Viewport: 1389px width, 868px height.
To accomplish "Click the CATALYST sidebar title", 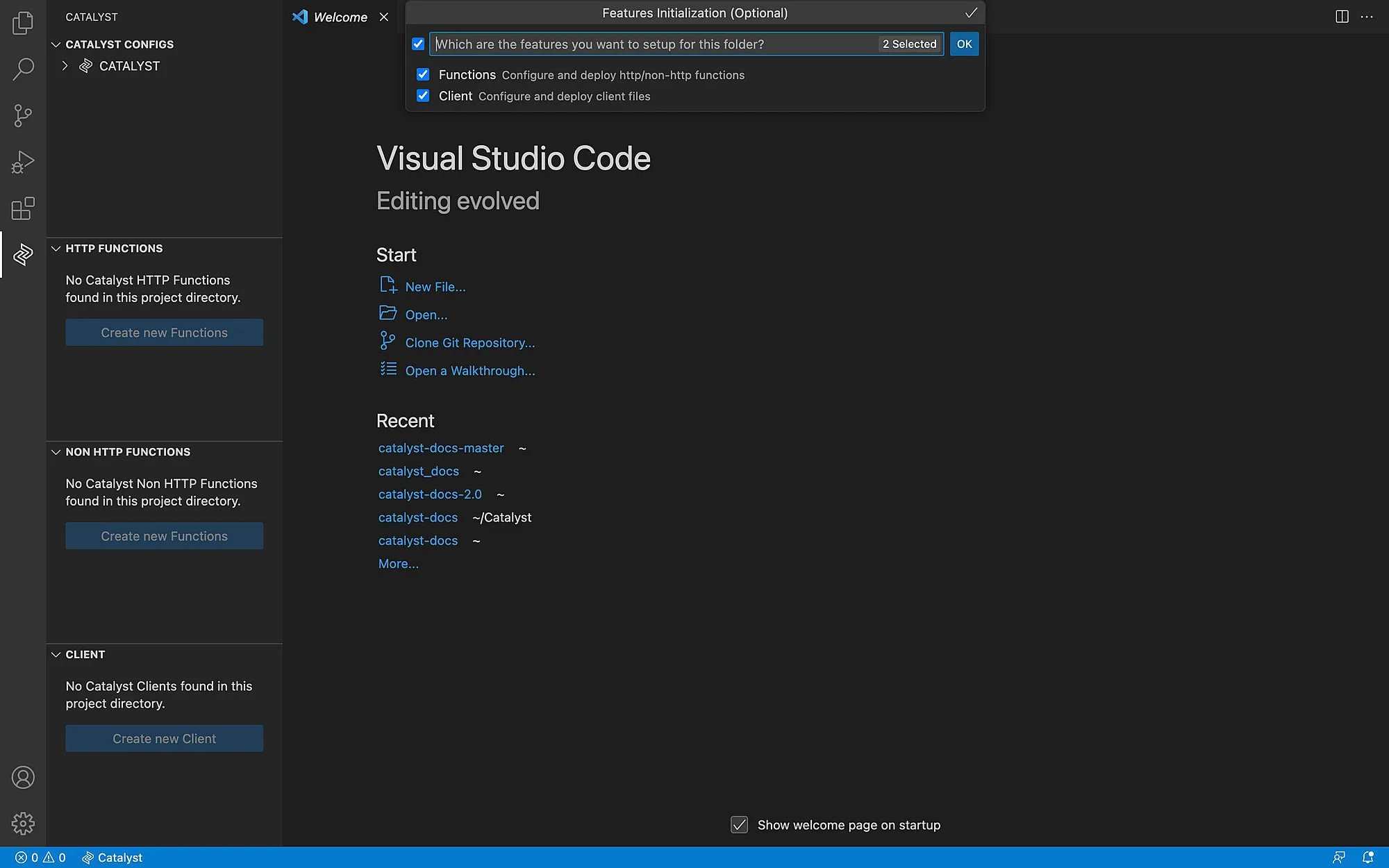I will click(92, 17).
